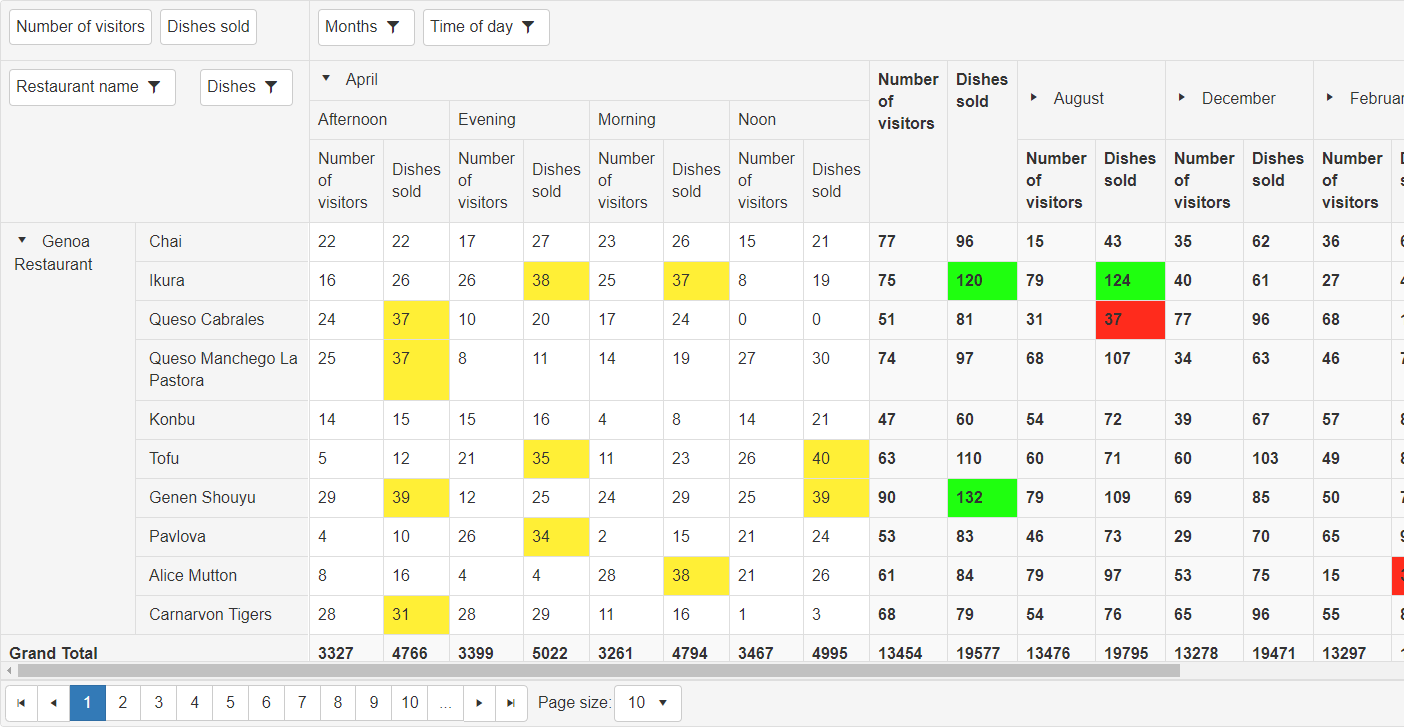Click the Grand Total row label

54,653
